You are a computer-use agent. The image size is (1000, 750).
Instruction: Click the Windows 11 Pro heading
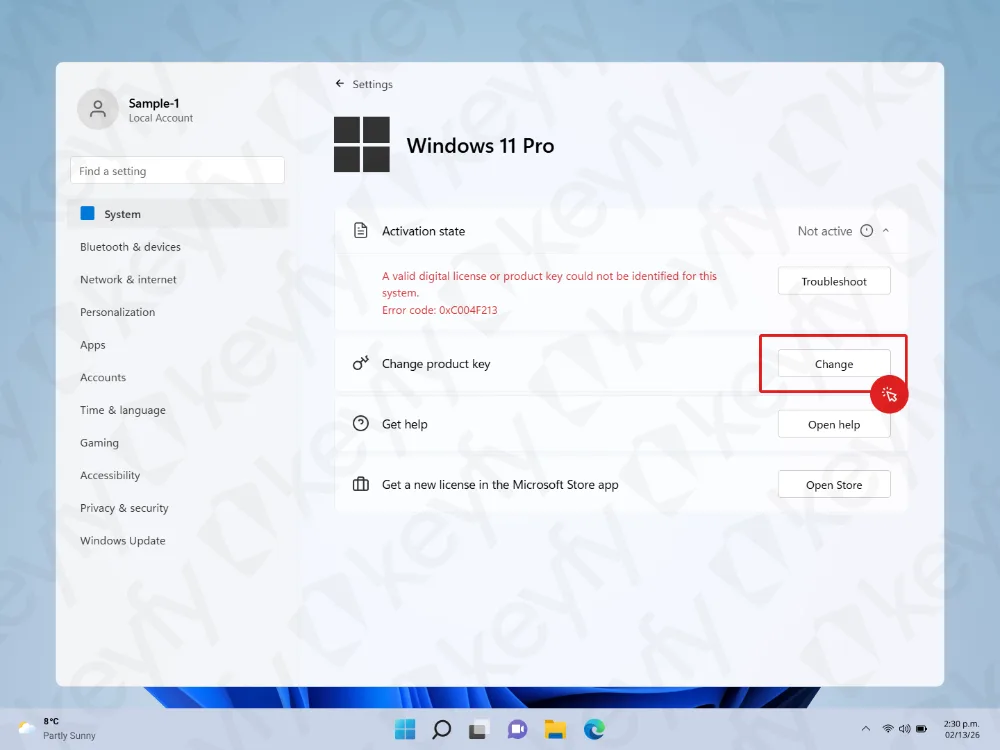(480, 145)
